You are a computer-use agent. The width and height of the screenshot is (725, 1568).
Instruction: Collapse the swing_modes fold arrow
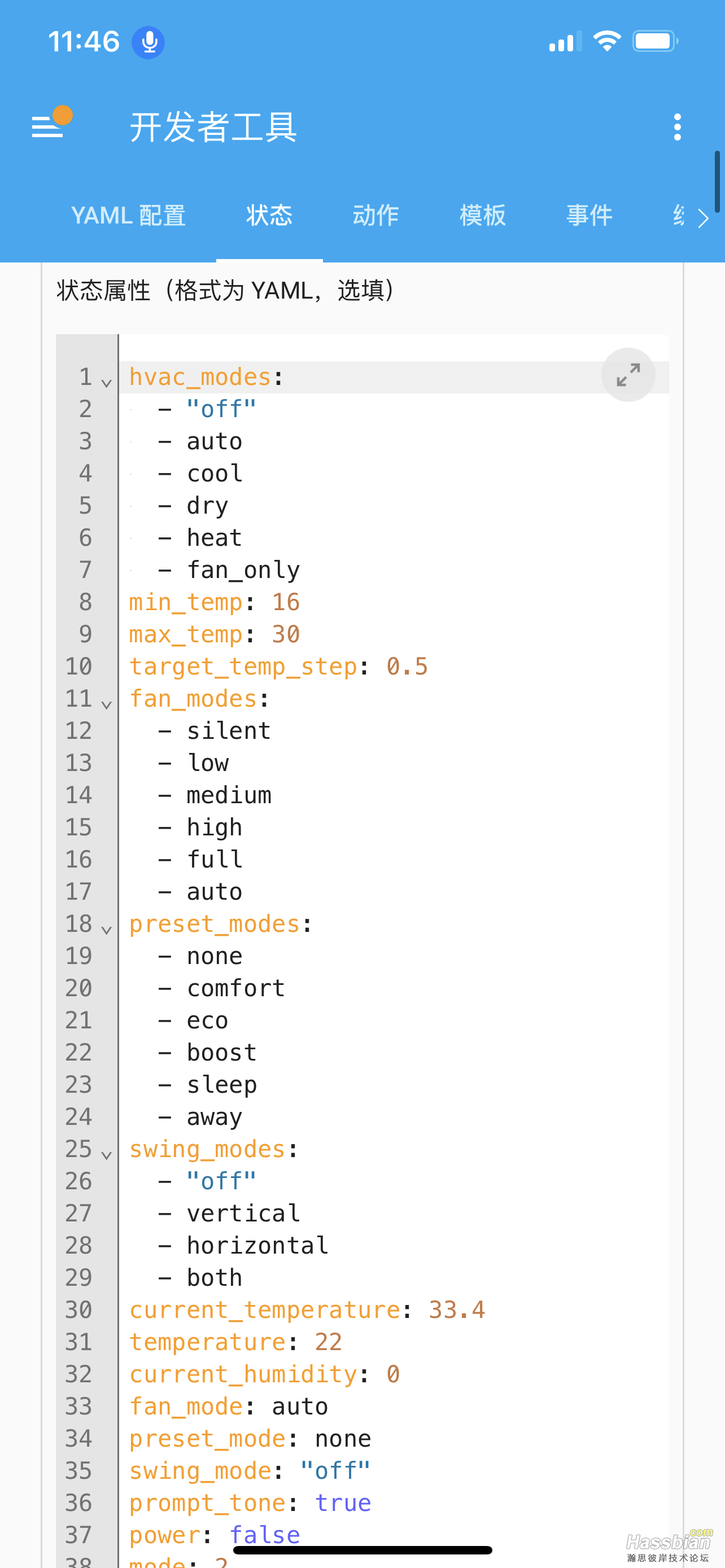(107, 1155)
